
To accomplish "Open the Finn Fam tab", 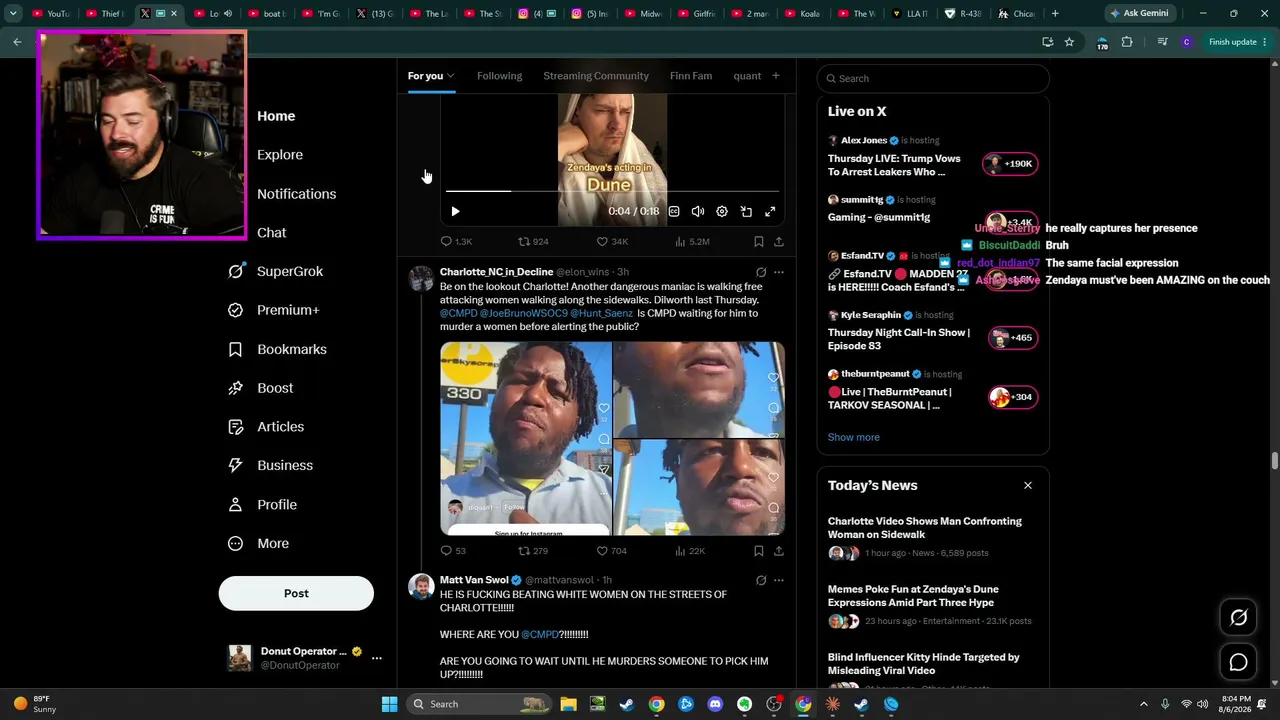I will [x=691, y=76].
